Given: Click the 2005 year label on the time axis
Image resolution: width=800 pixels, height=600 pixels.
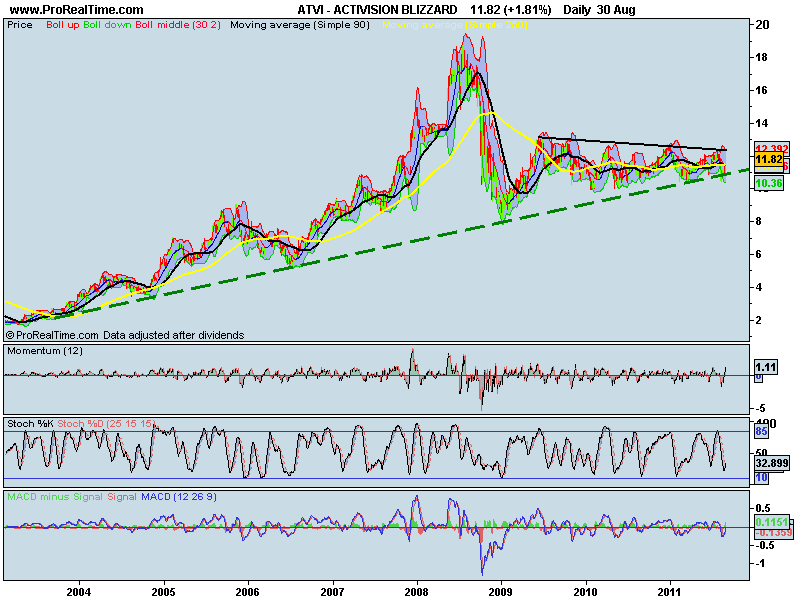Looking at the screenshot, I should [163, 592].
